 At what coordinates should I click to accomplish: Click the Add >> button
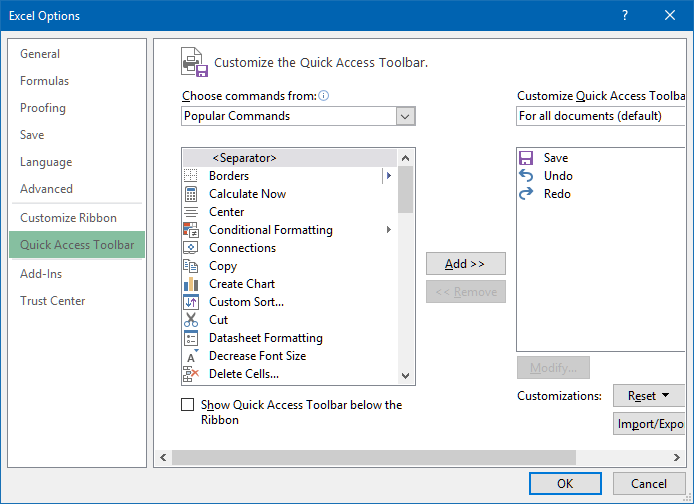pyautogui.click(x=466, y=264)
